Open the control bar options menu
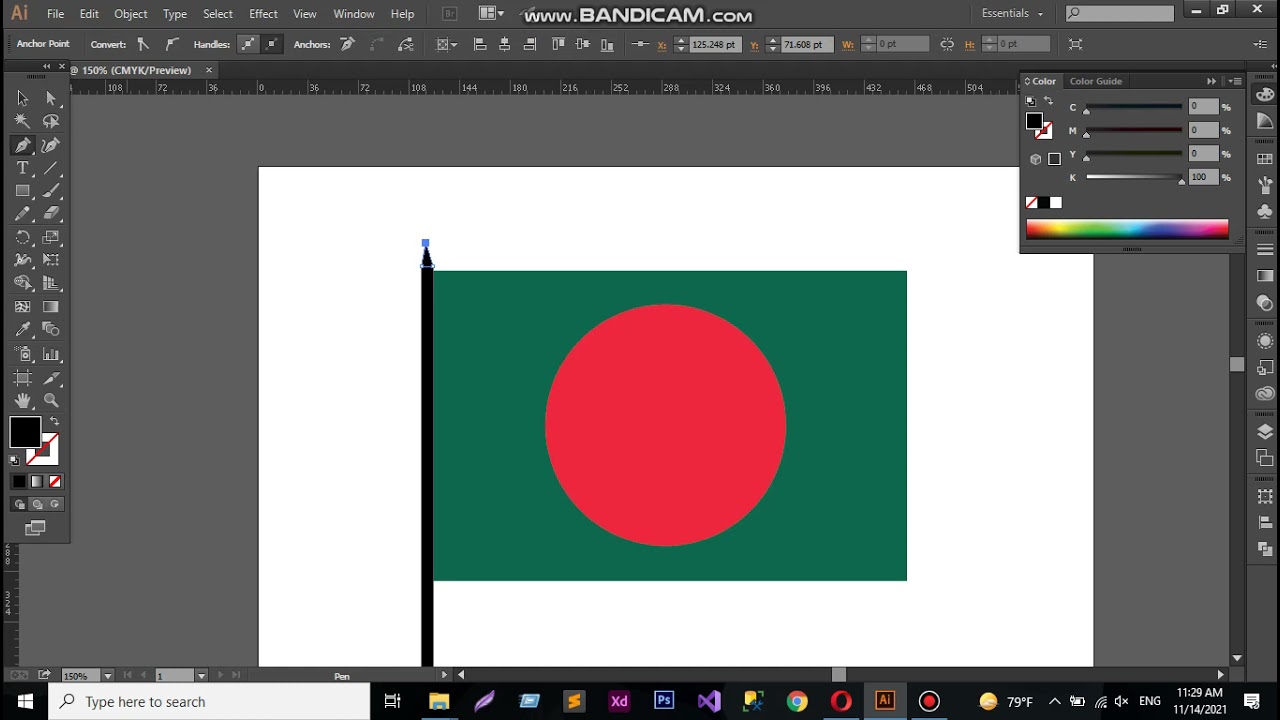The width and height of the screenshot is (1280, 720). tap(1260, 44)
